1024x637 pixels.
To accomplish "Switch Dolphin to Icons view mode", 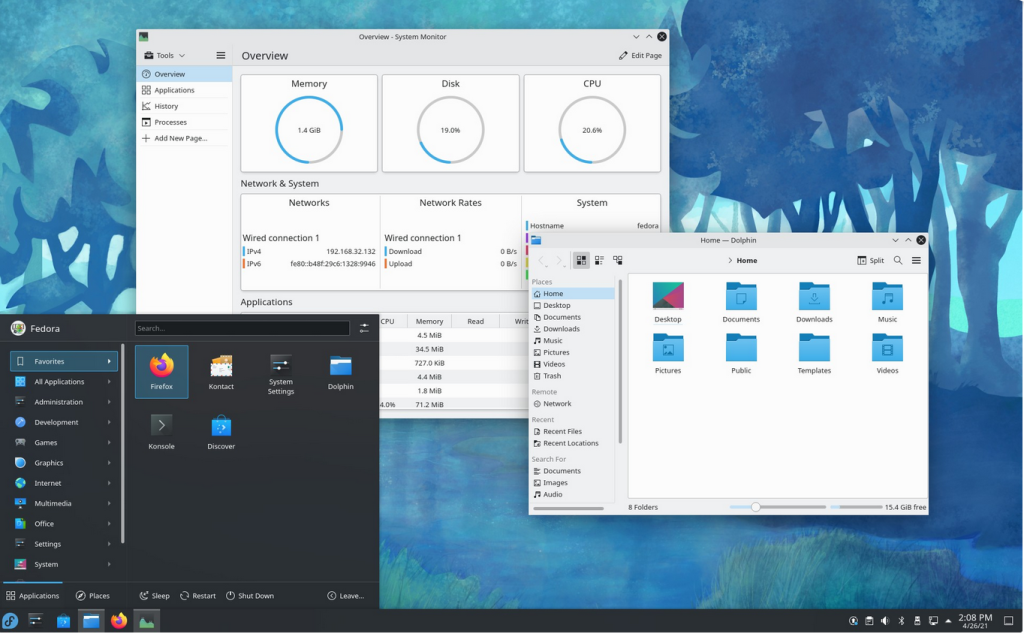I will pos(581,260).
